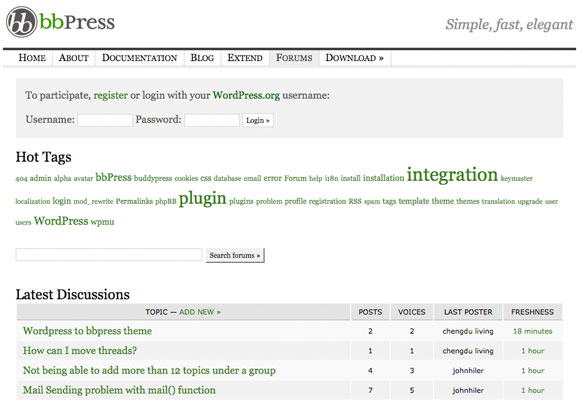Open the profile tag
The width and height of the screenshot is (580, 400).
296,201
